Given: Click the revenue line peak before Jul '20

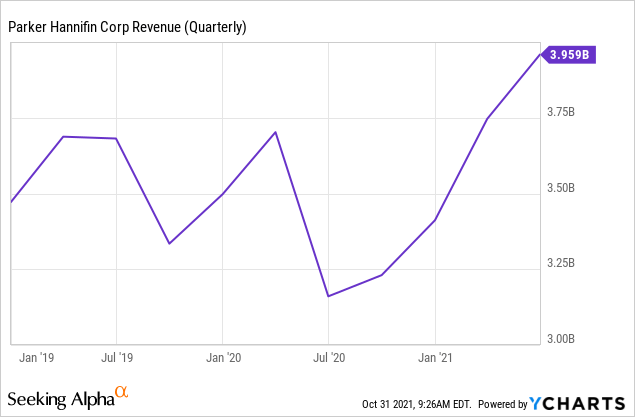Looking at the screenshot, I should pos(275,132).
